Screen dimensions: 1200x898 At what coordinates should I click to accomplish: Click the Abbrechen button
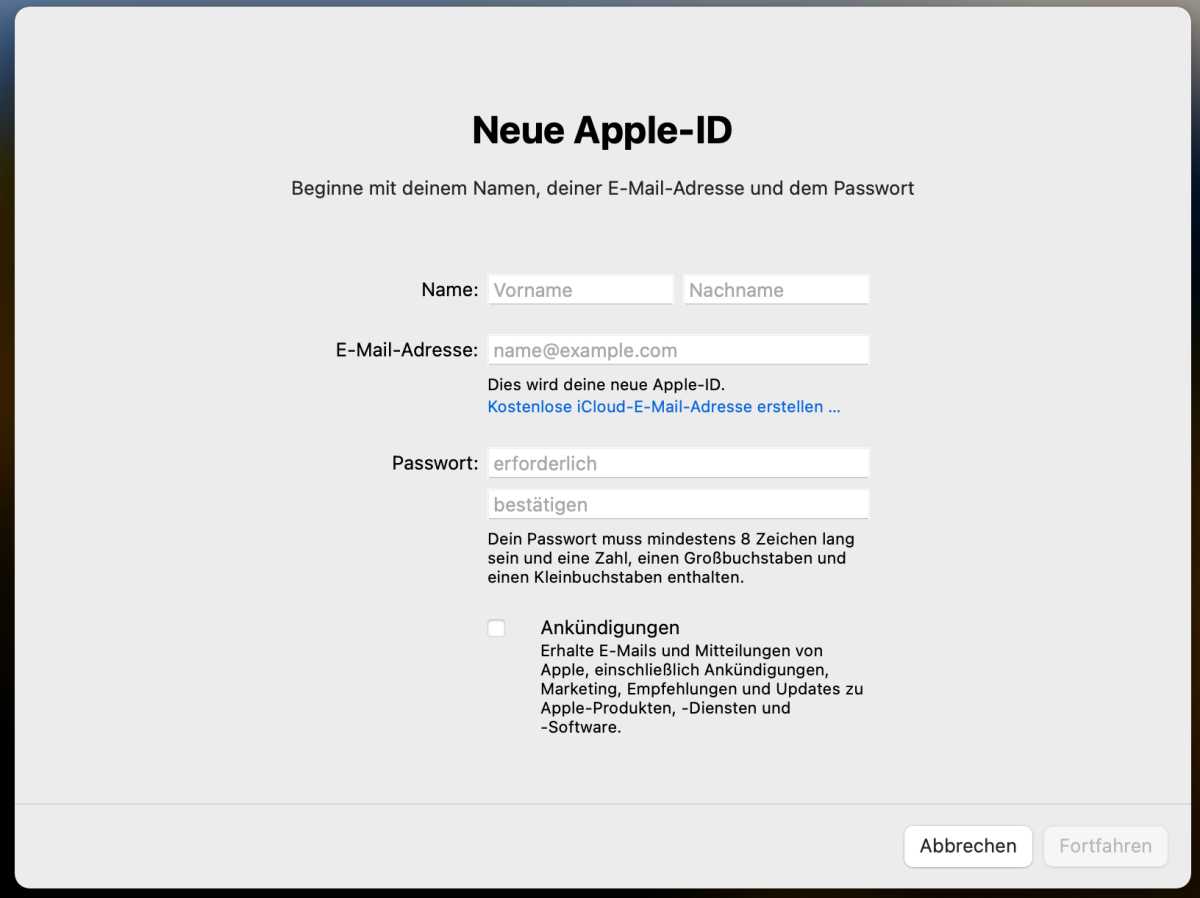click(968, 846)
